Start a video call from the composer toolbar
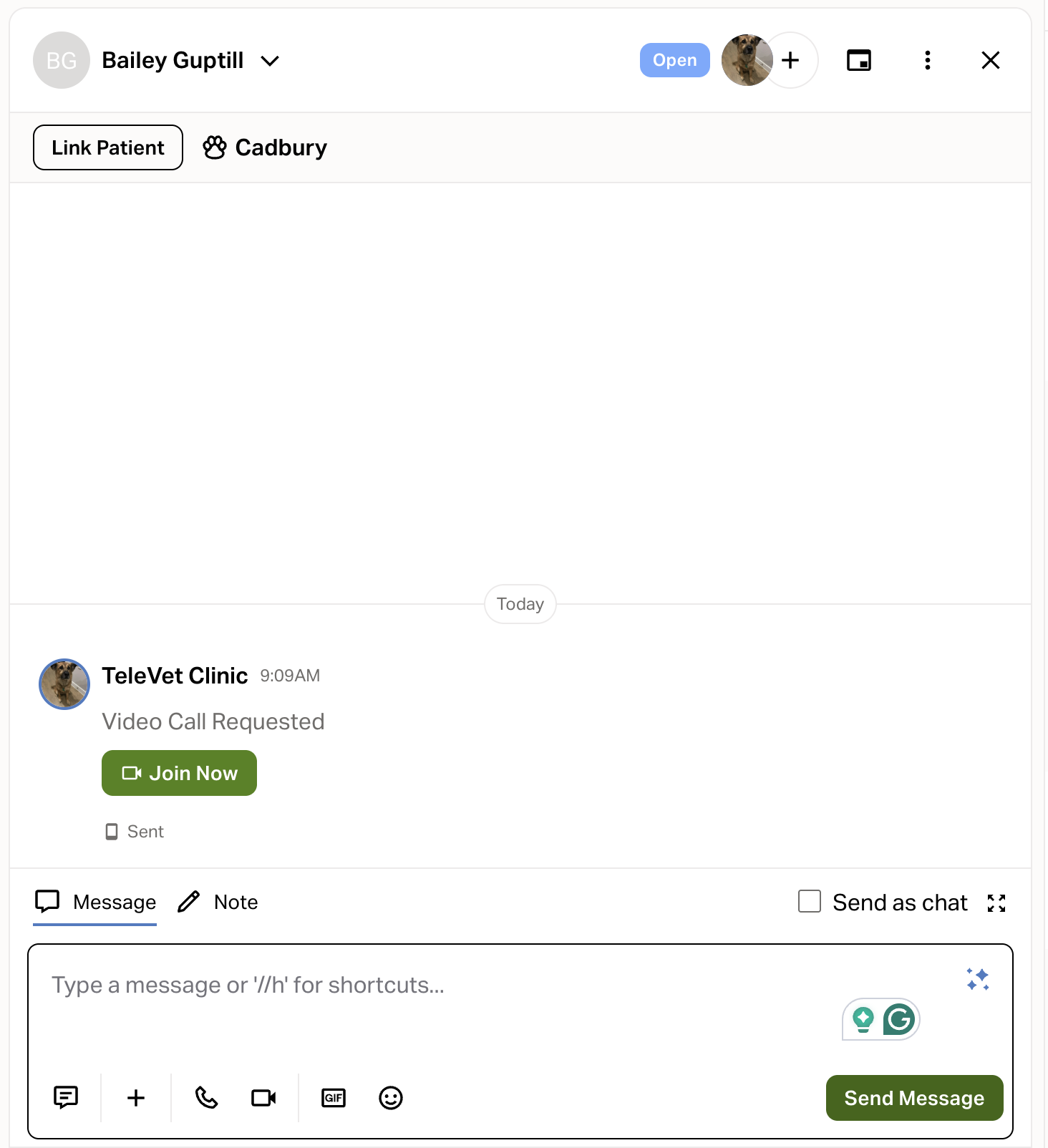Screen dimensions: 1048x1148 [x=263, y=1097]
